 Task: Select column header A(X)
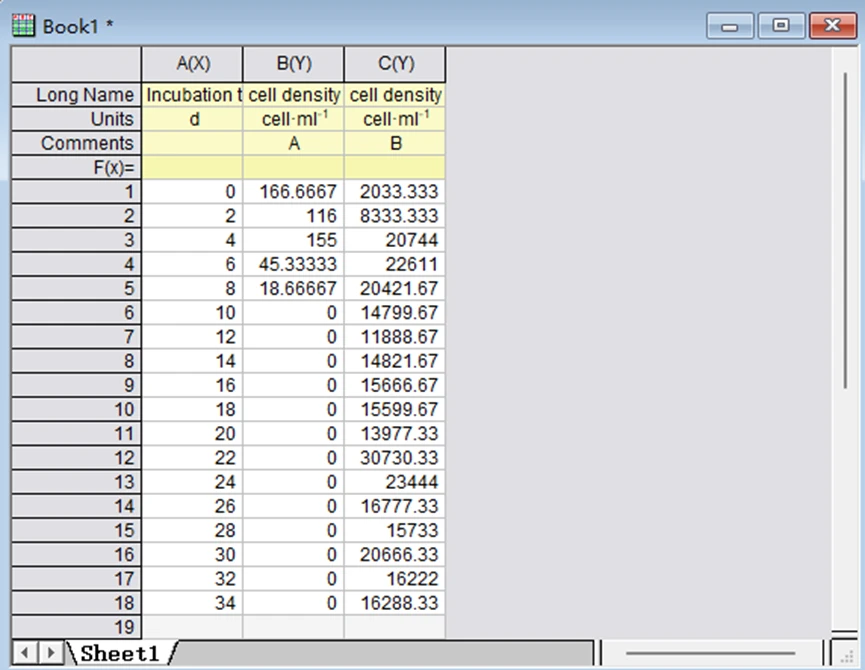(x=193, y=64)
